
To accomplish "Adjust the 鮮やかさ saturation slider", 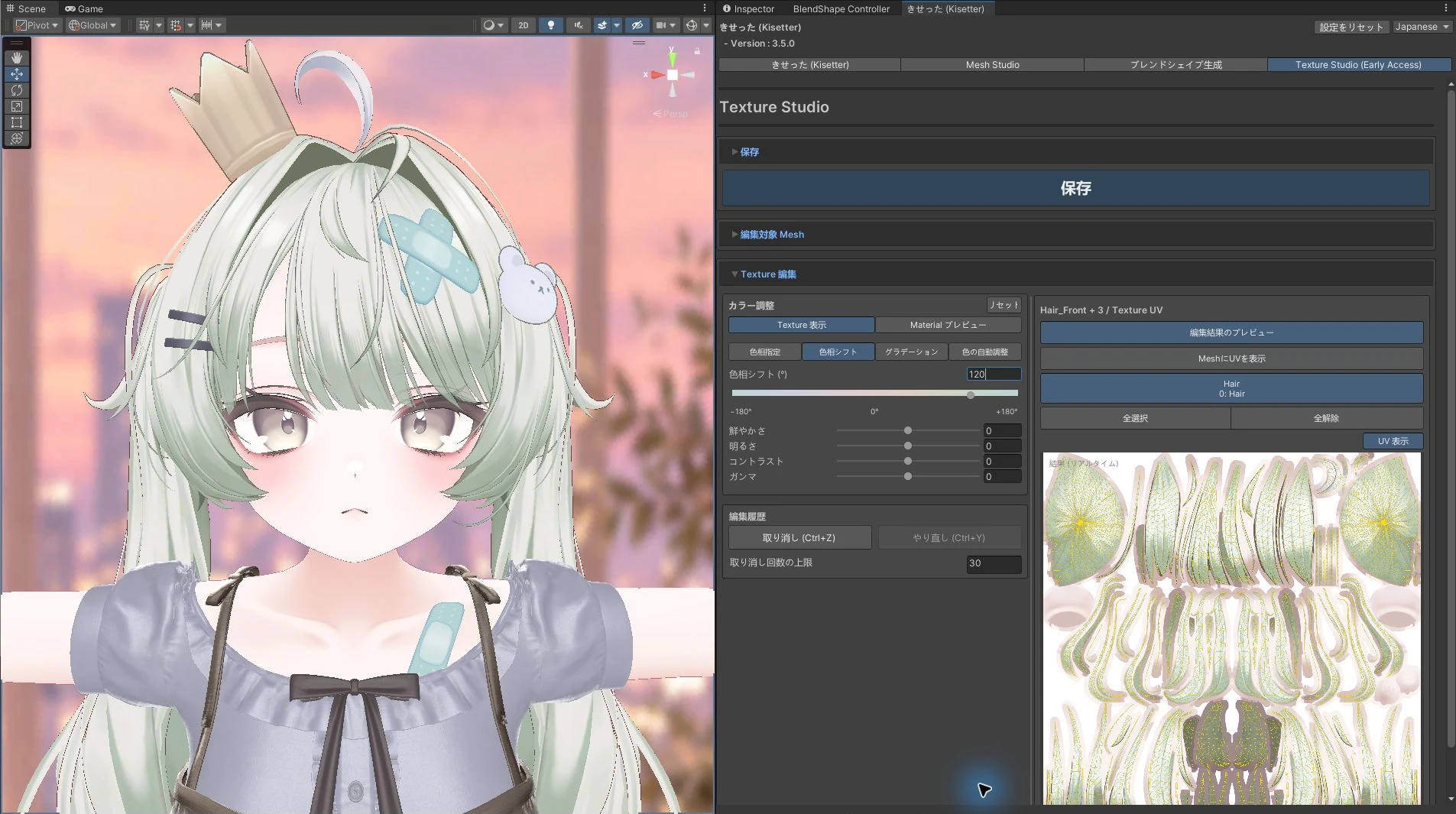I will tap(907, 431).
